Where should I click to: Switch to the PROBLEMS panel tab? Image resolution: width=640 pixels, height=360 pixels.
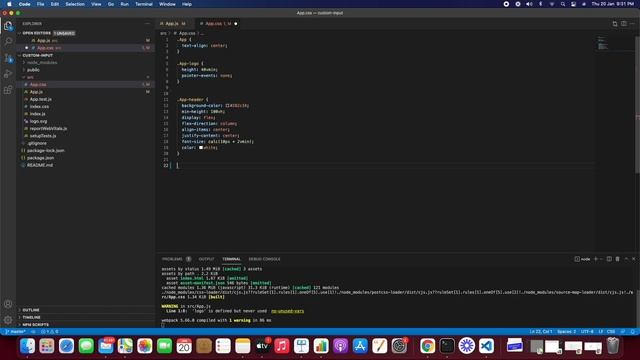pyautogui.click(x=172, y=259)
